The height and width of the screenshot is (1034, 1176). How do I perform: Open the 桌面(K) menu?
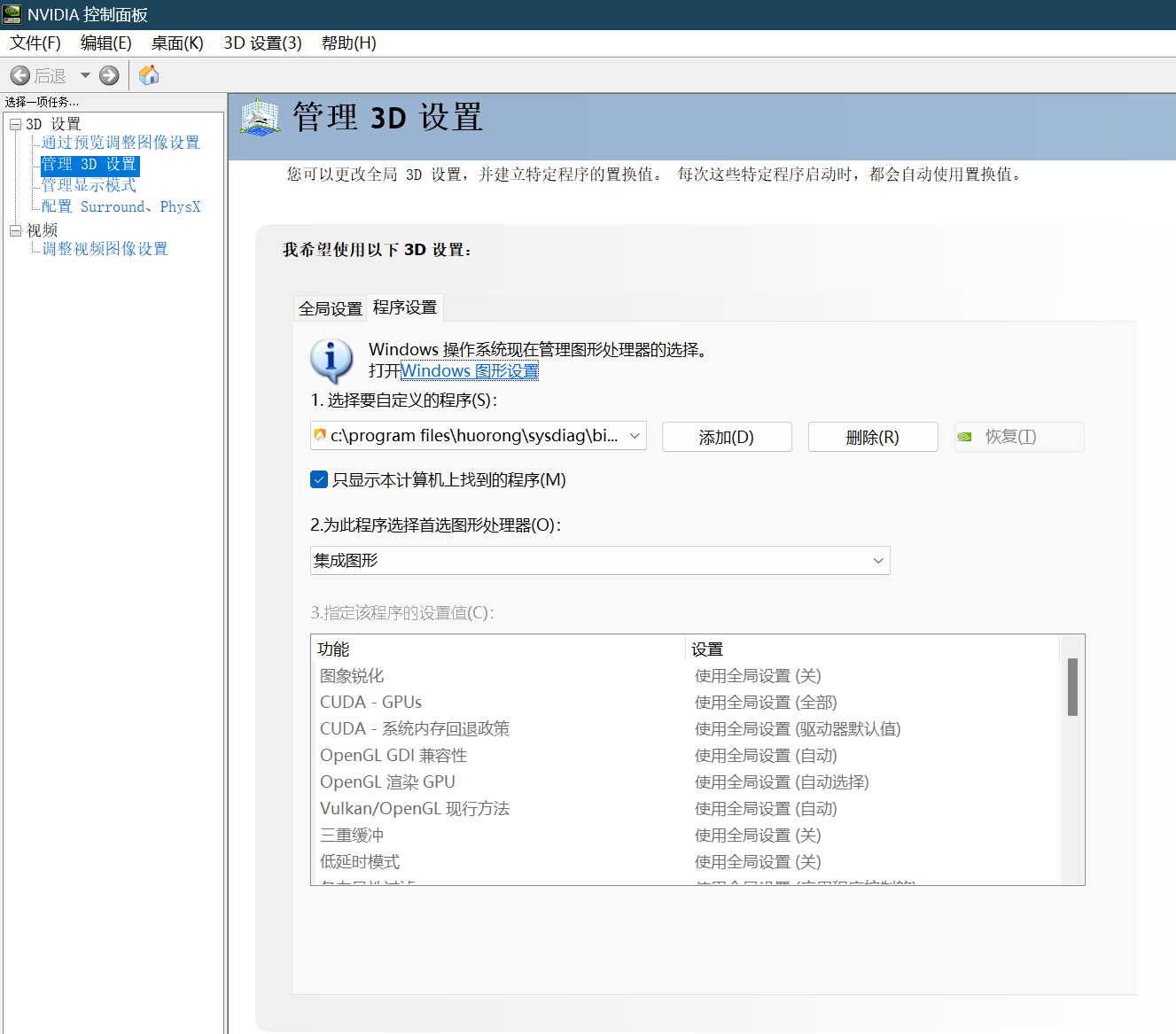(x=177, y=43)
